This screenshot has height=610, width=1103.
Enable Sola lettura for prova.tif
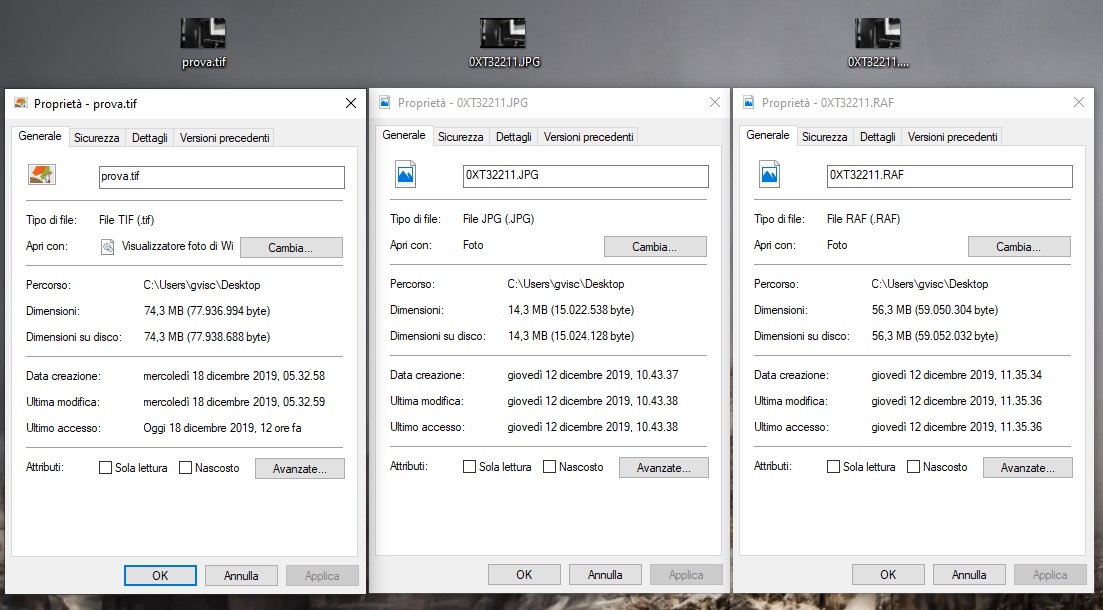(106, 468)
